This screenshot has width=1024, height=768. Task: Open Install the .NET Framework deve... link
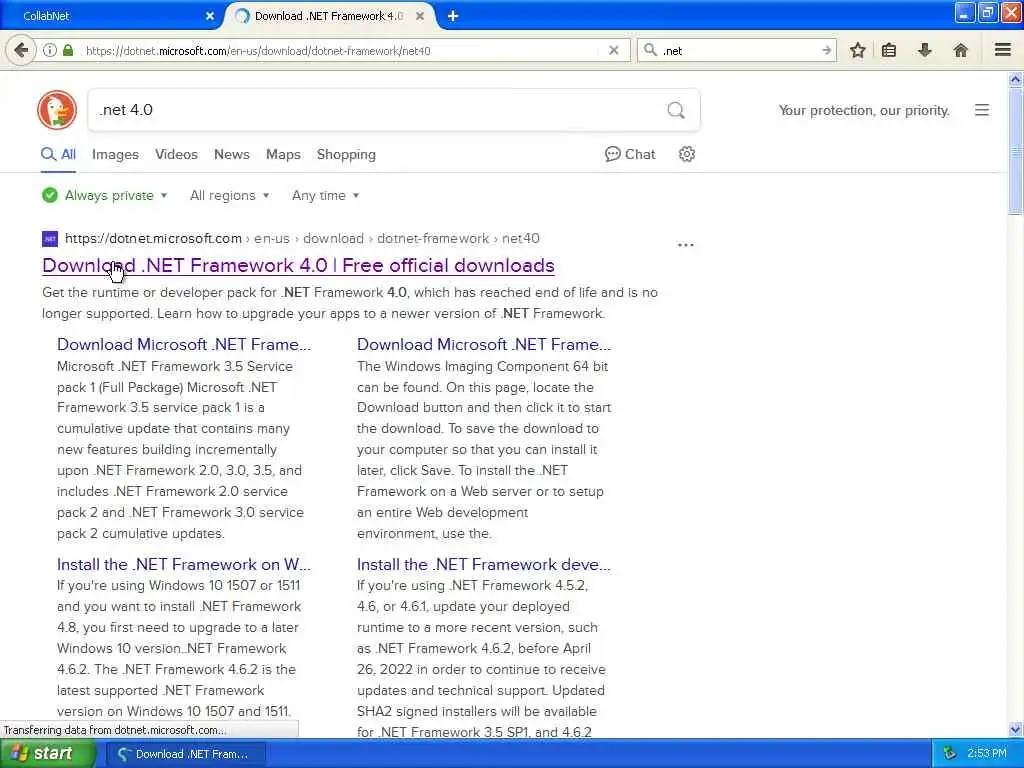[x=484, y=564]
